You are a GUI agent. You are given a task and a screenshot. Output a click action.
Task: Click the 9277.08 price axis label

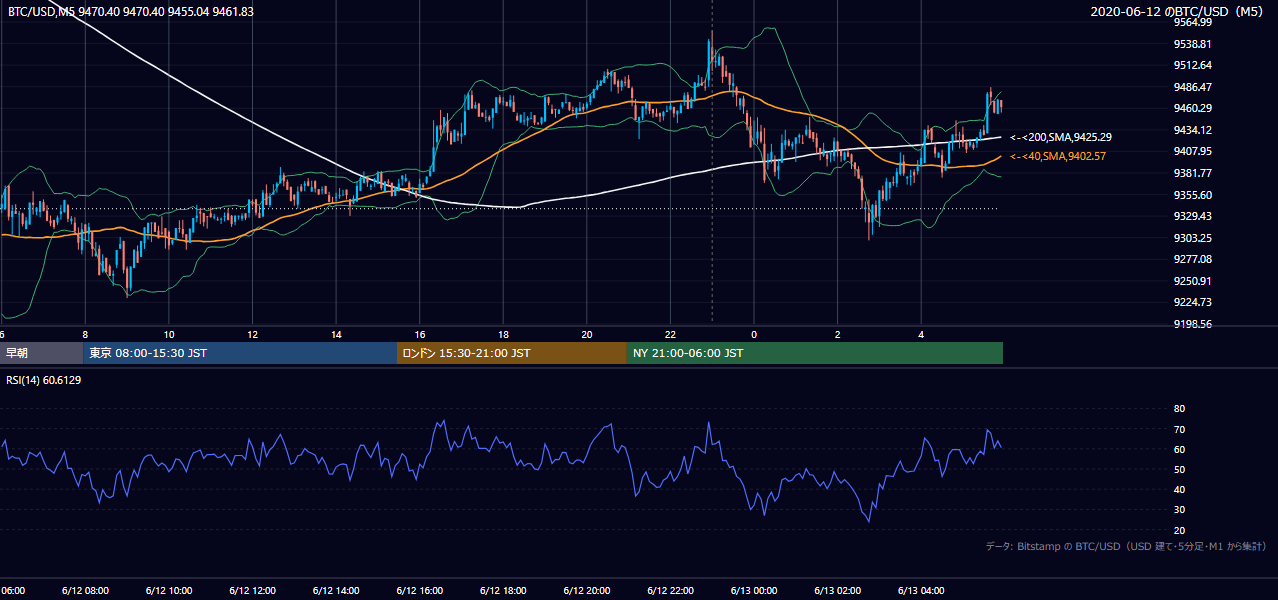(x=1193, y=259)
